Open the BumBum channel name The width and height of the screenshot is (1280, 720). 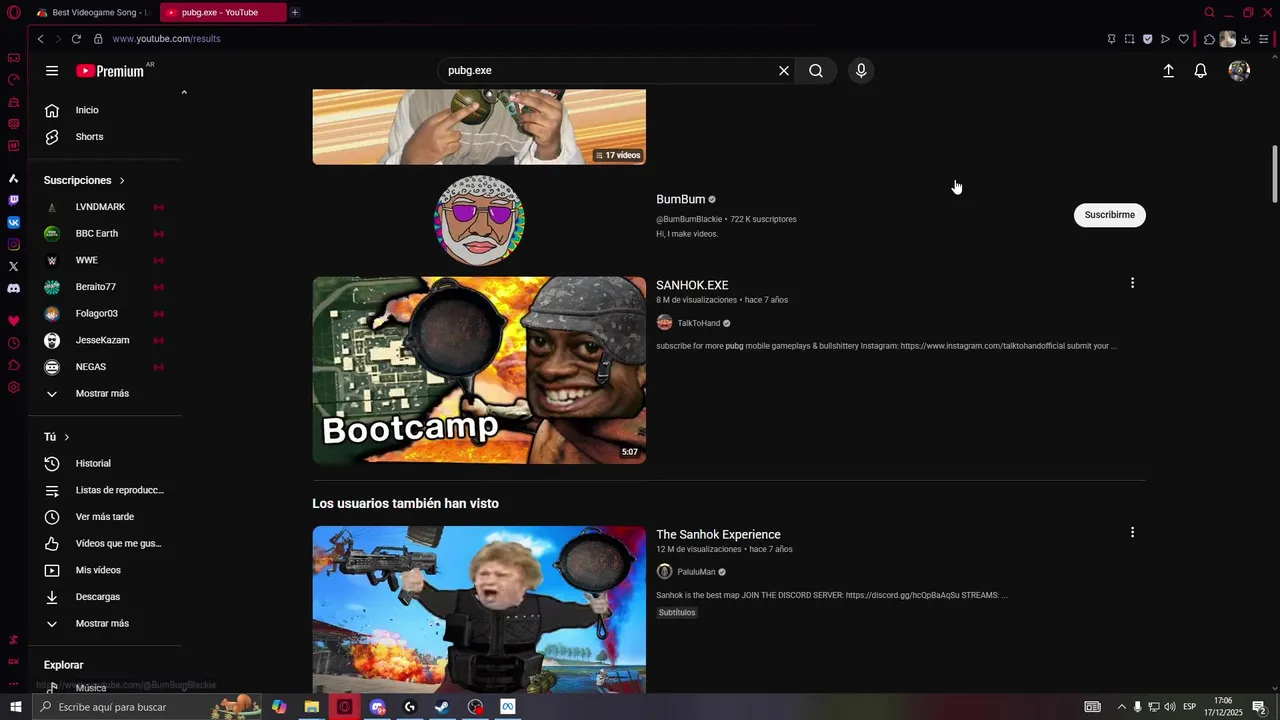[680, 199]
